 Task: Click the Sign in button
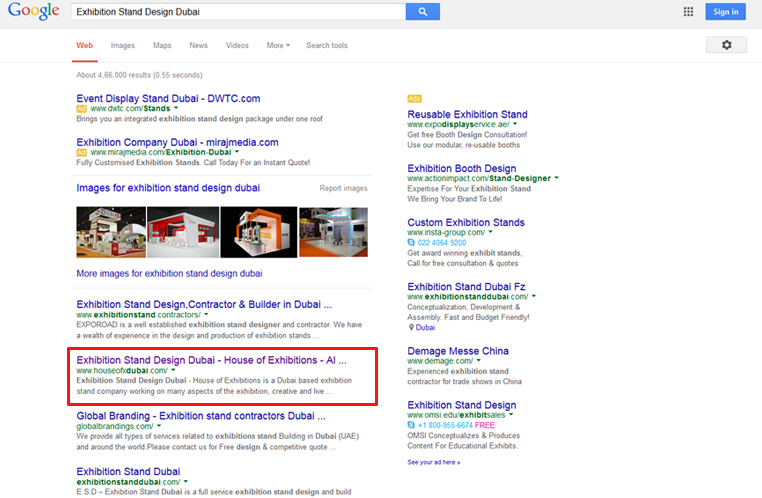pyautogui.click(x=724, y=12)
